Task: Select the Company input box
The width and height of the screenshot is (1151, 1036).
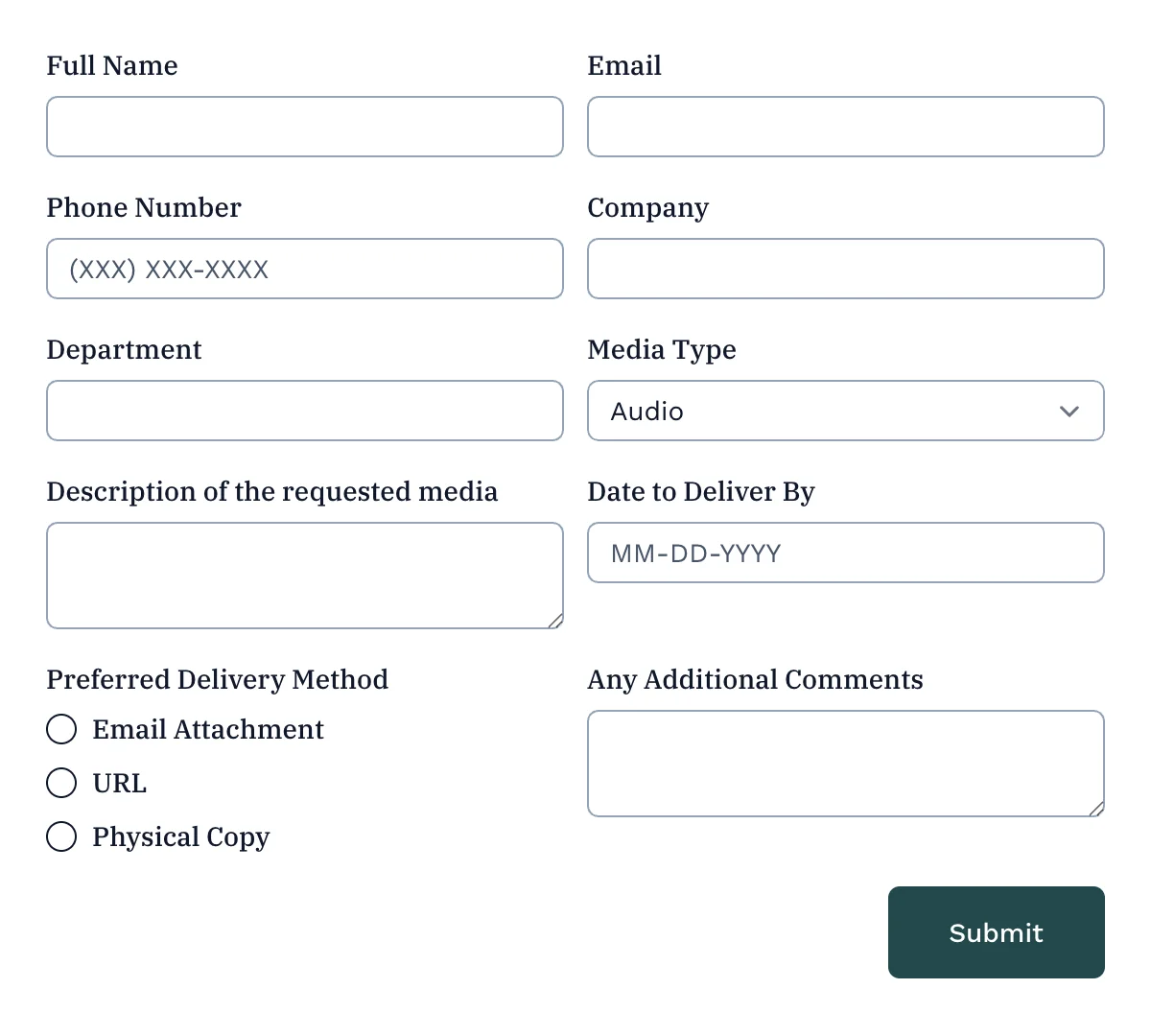Action: point(845,269)
